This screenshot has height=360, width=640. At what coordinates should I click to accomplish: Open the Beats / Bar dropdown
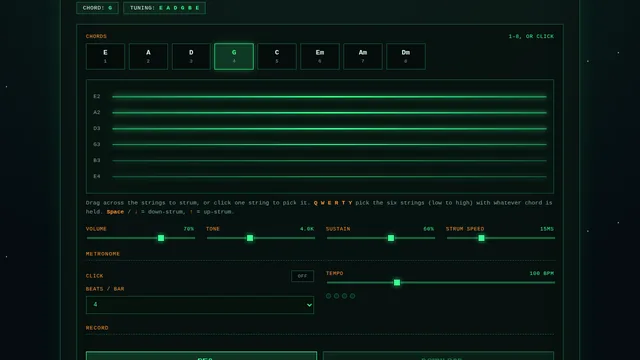point(200,305)
